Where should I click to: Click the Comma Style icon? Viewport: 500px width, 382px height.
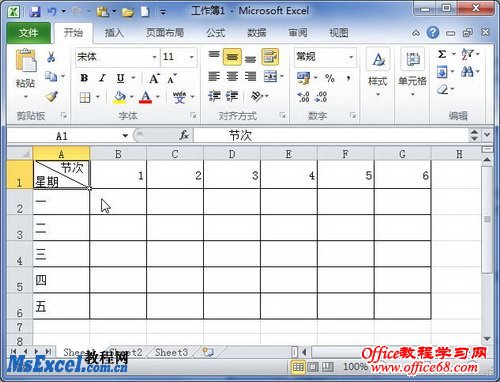[348, 78]
